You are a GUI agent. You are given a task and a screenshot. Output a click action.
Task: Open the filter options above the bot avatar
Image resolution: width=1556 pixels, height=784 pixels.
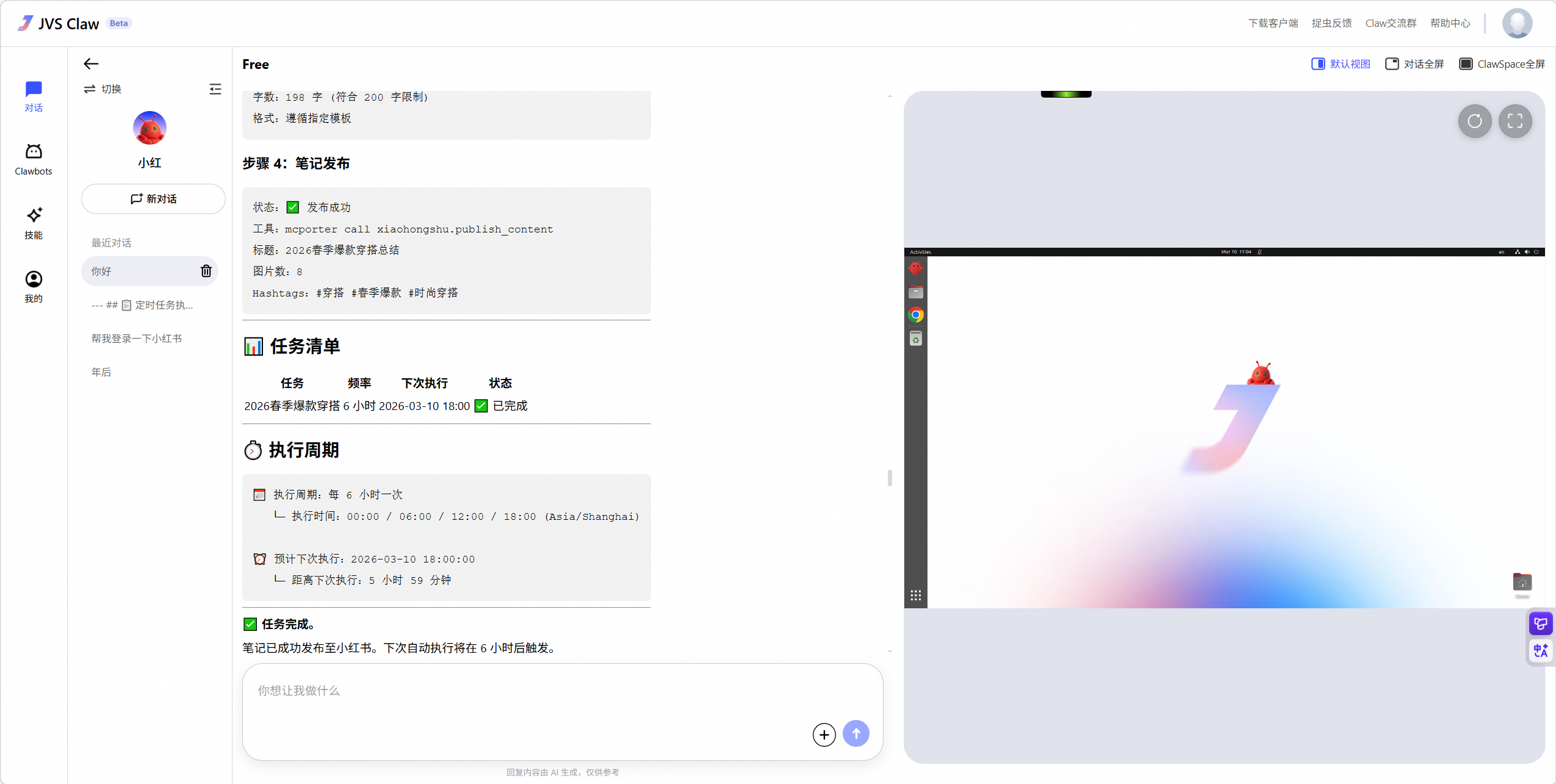click(x=215, y=88)
